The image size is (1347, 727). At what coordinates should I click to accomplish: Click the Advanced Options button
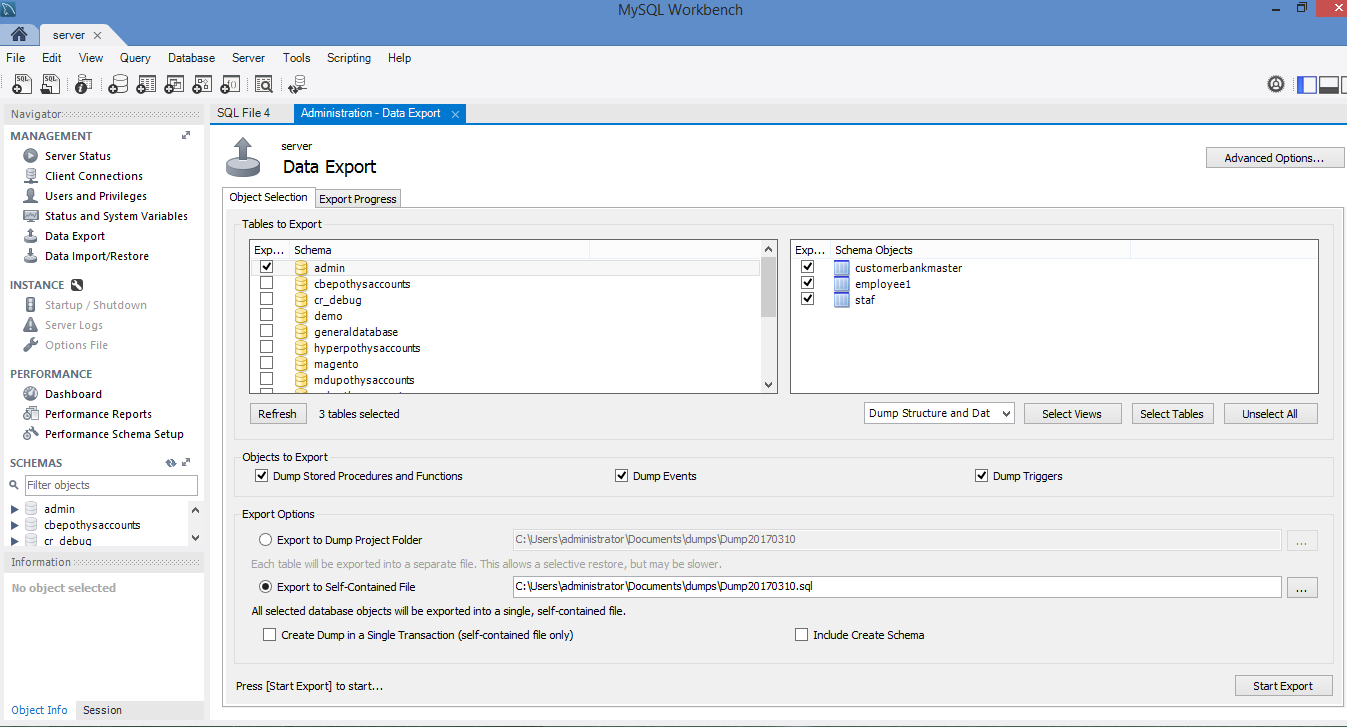click(x=1275, y=158)
